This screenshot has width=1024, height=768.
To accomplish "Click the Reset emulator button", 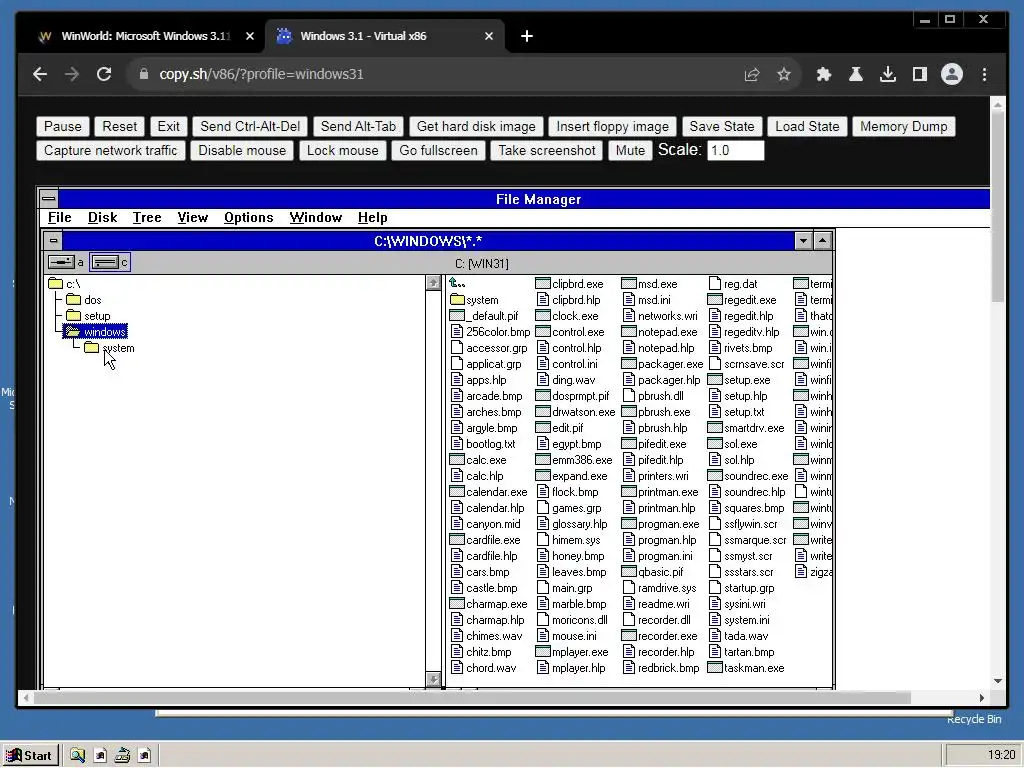I will [x=120, y=126].
